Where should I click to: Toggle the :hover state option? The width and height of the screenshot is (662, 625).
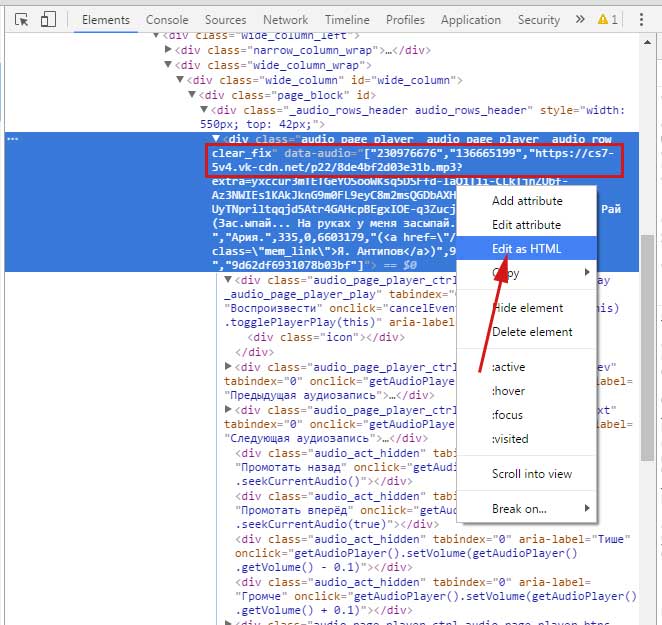click(x=508, y=391)
